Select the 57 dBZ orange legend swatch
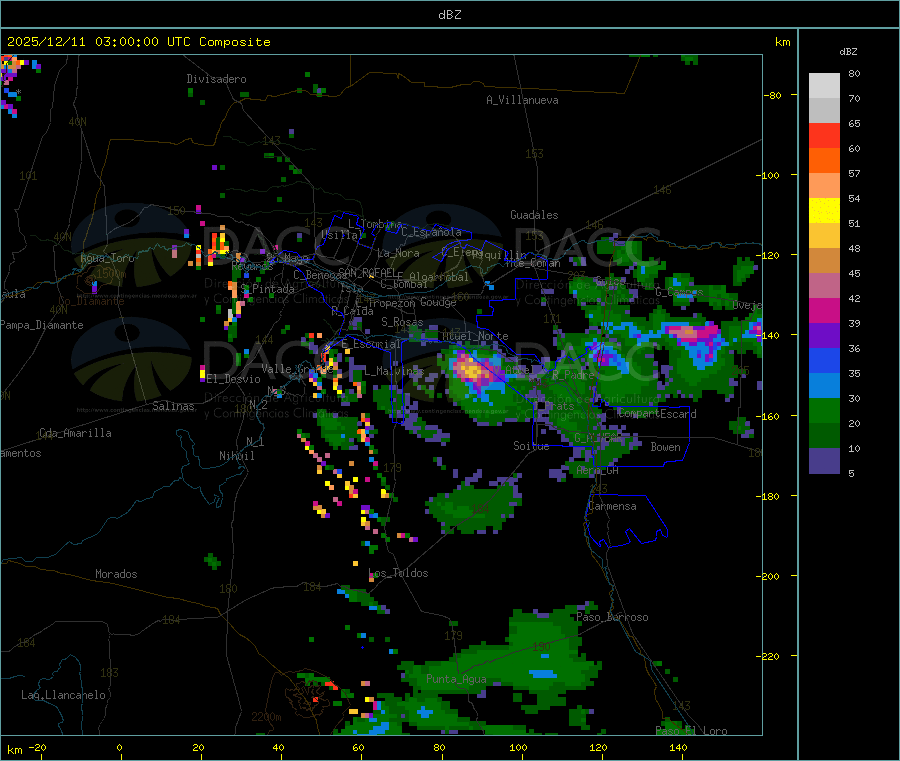The height and width of the screenshot is (761, 900). tap(824, 161)
